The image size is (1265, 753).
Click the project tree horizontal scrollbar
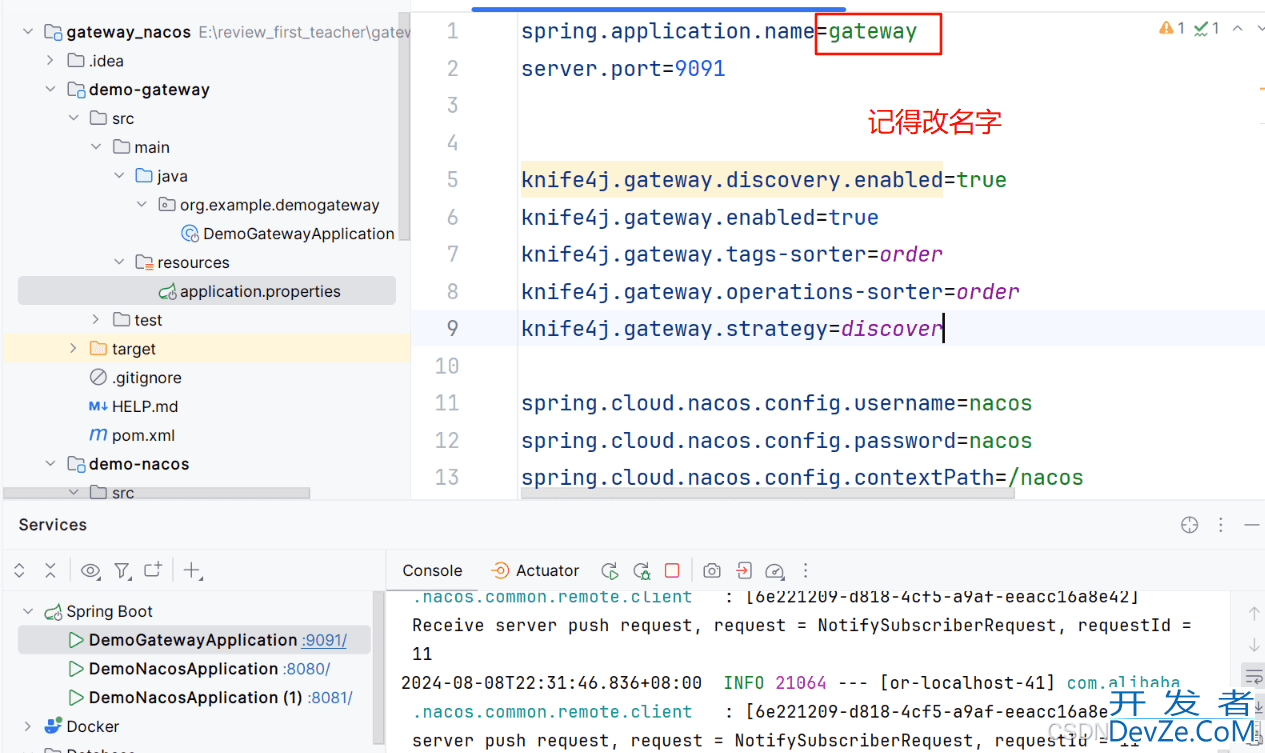click(157, 493)
